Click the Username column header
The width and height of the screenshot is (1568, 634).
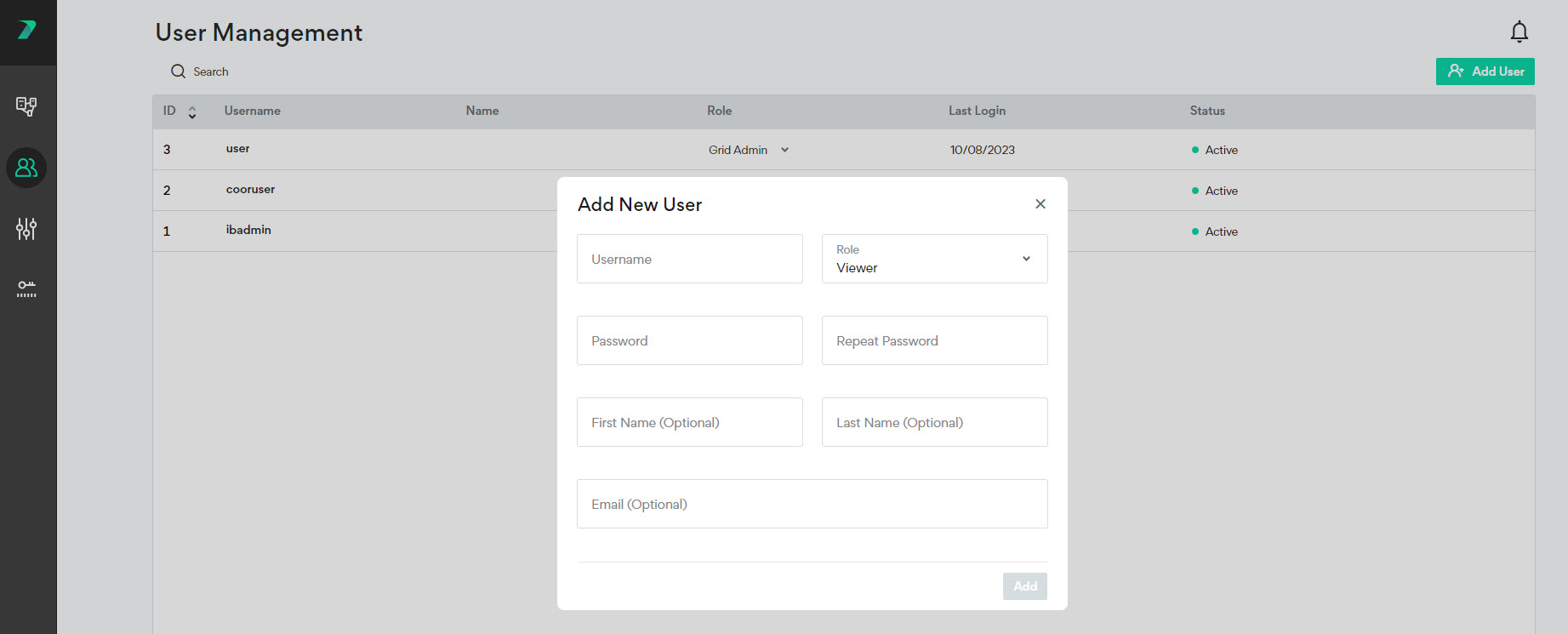253,111
